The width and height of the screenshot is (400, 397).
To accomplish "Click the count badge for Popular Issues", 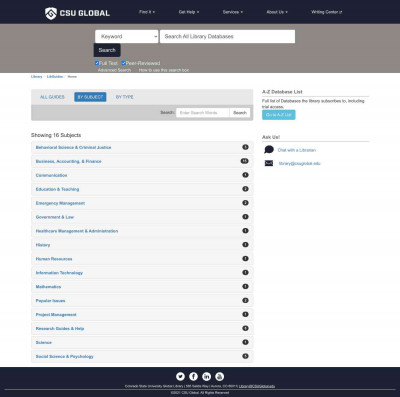I will tap(245, 300).
